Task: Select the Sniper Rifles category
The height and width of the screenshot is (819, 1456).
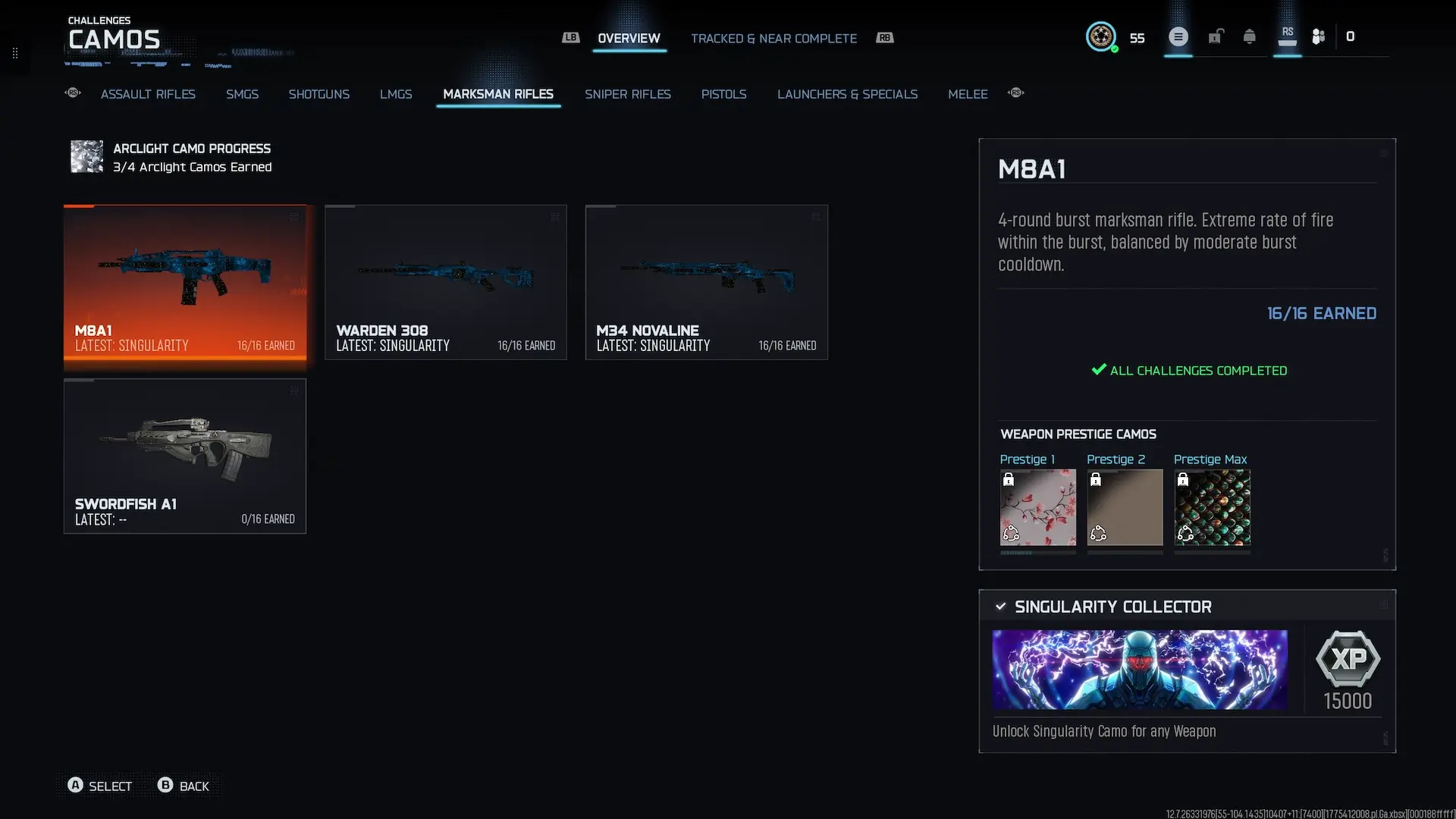Action: [x=627, y=94]
